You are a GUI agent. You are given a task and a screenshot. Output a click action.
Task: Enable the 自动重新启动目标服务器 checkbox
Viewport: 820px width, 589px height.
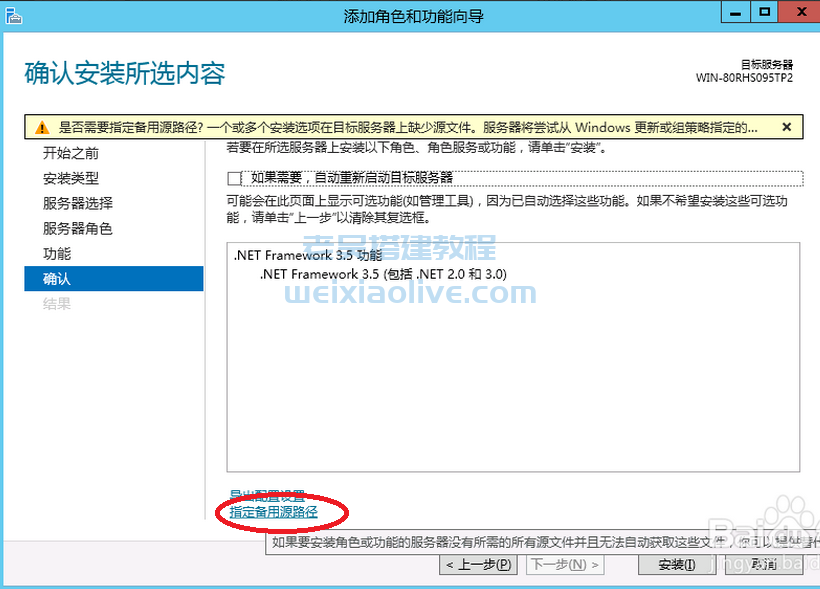[x=235, y=178]
